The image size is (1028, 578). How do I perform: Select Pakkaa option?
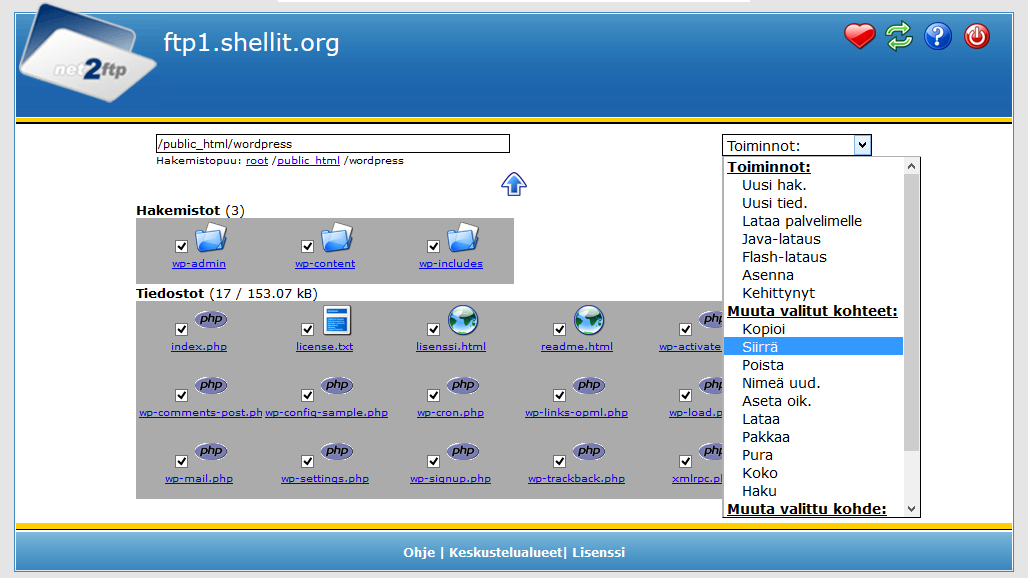813,437
